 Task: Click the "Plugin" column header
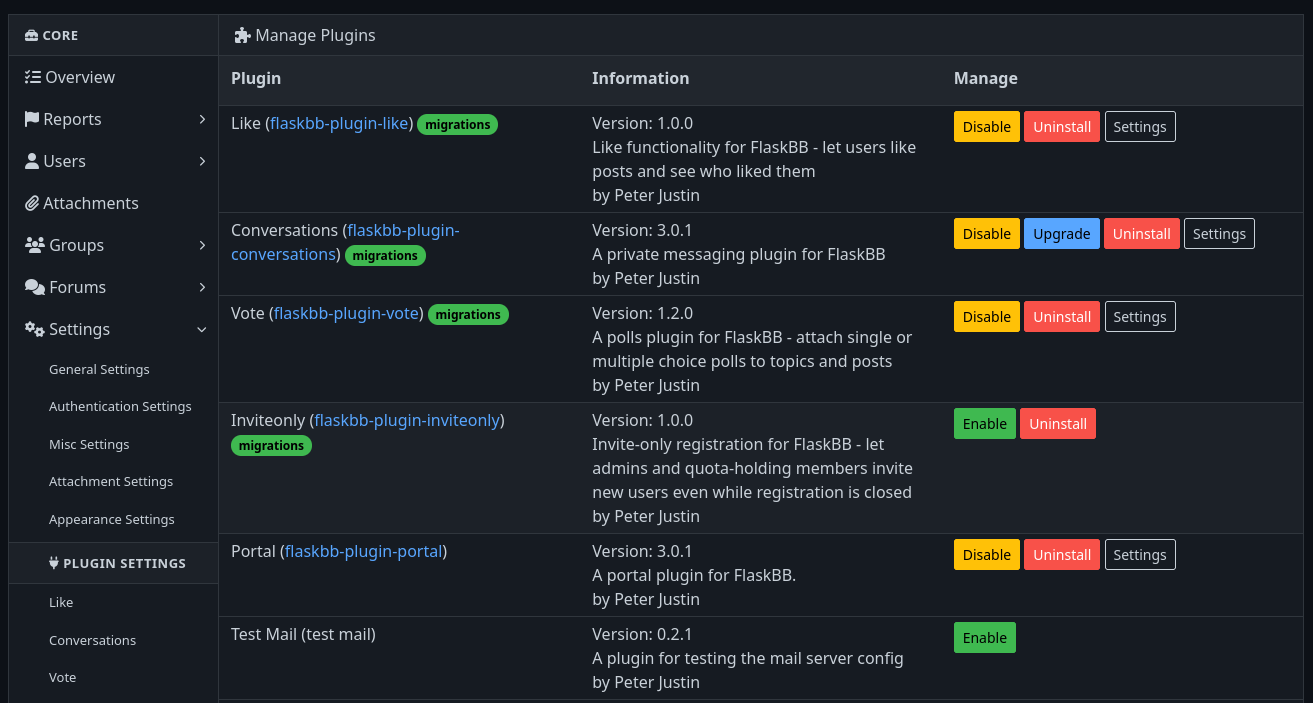tap(256, 78)
